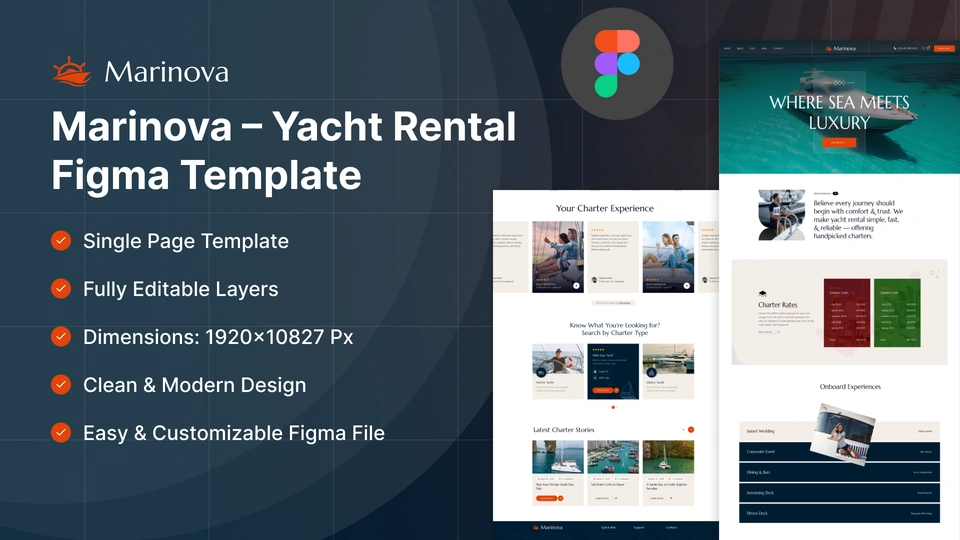Image resolution: width=960 pixels, height=540 pixels.
Task: Click the 'Latest Charter Stories' heading
Action: (563, 430)
